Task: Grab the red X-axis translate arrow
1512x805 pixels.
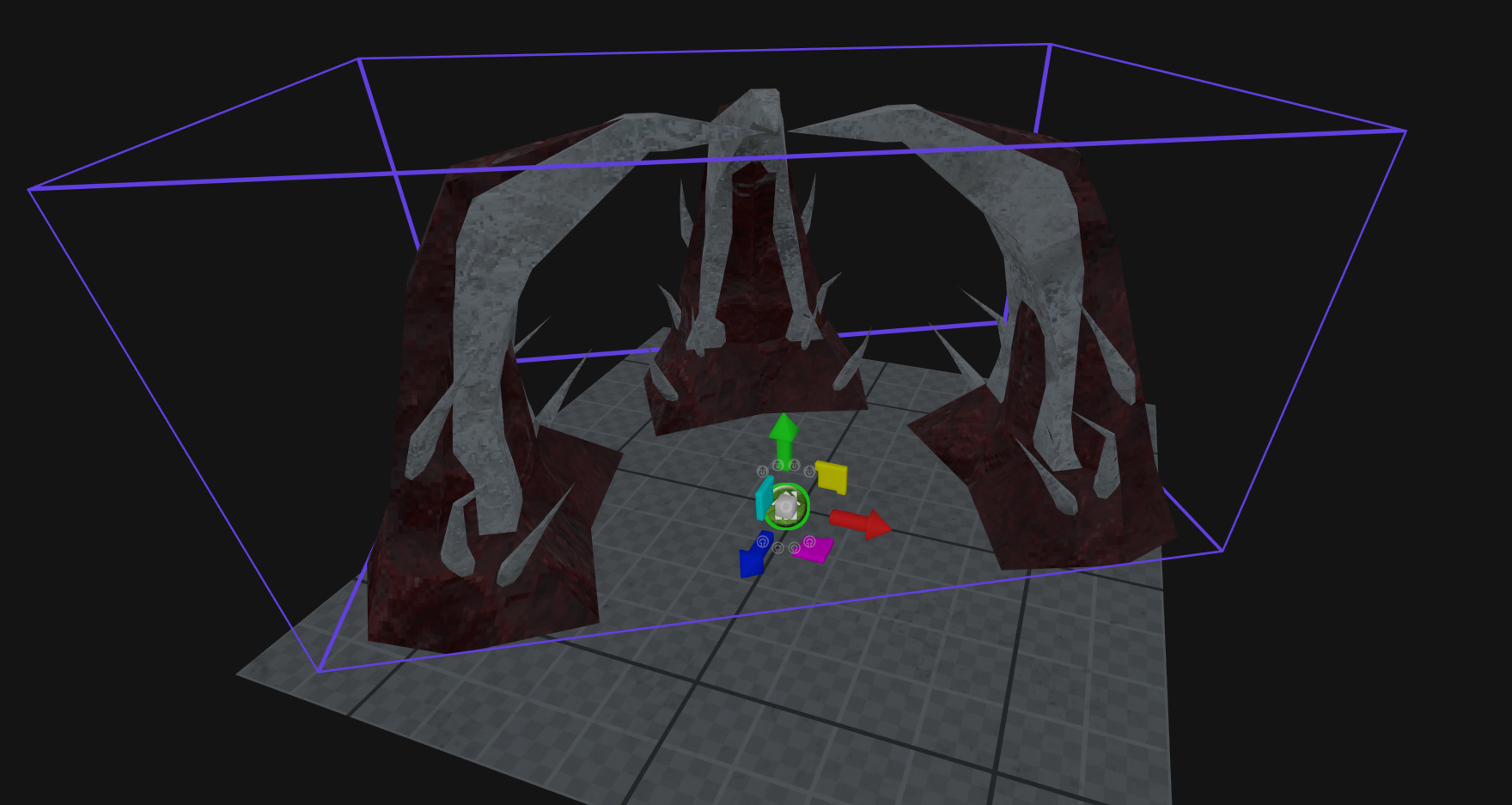Action: (861, 523)
